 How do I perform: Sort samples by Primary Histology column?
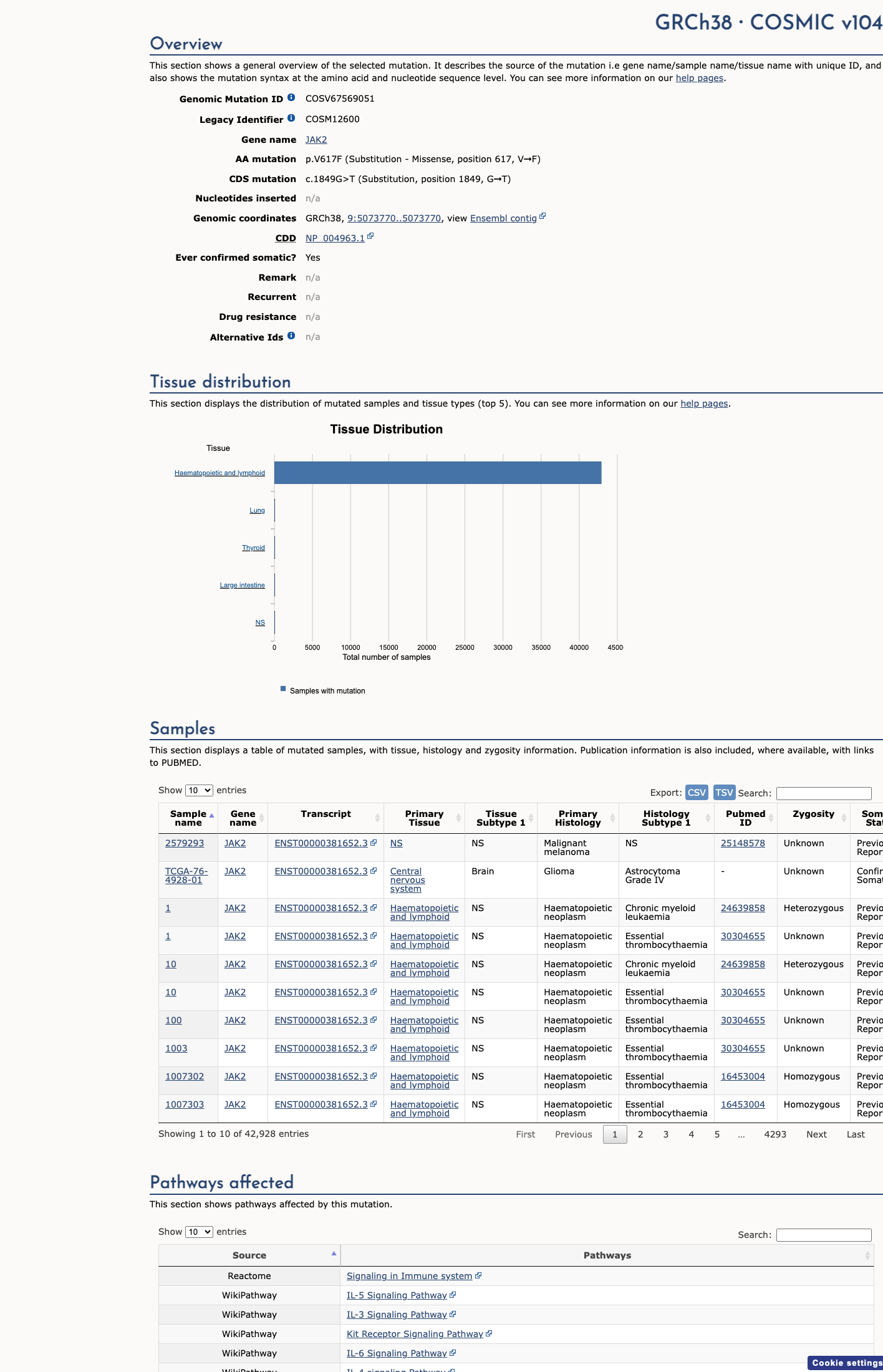[578, 818]
